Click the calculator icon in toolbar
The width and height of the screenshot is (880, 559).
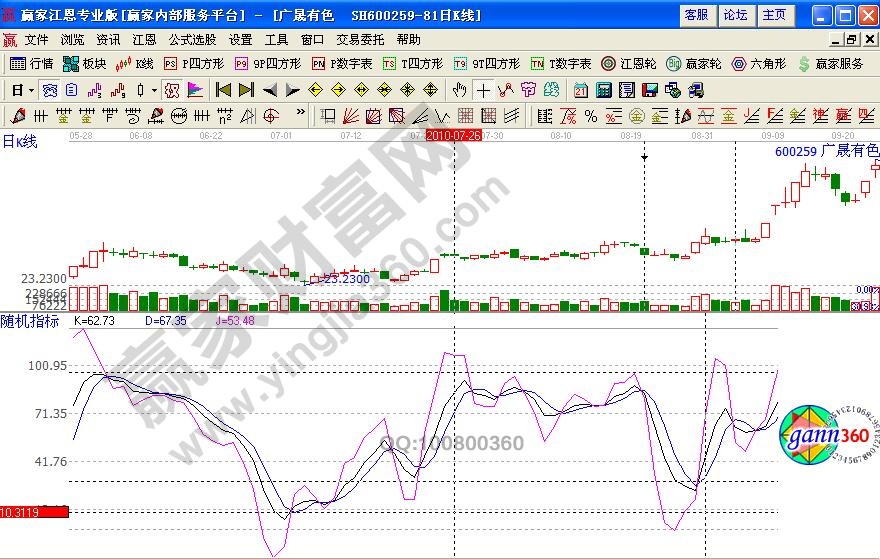pyautogui.click(x=603, y=90)
